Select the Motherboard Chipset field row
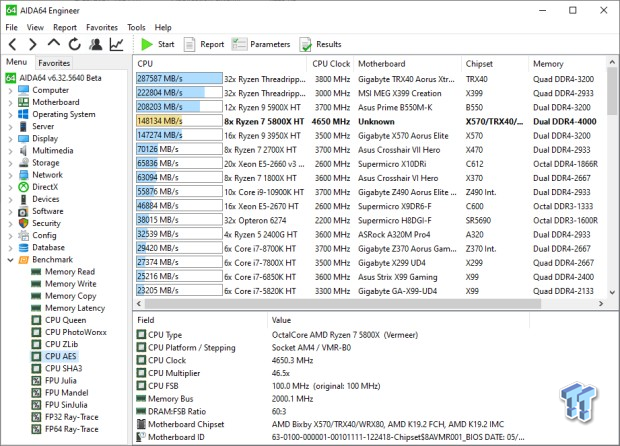 coord(332,424)
